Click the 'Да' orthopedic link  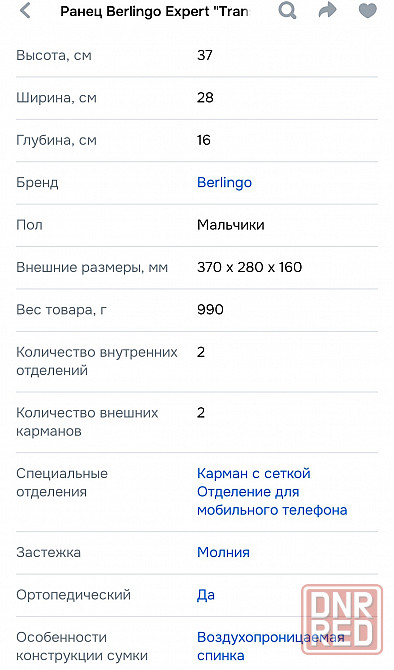(206, 595)
